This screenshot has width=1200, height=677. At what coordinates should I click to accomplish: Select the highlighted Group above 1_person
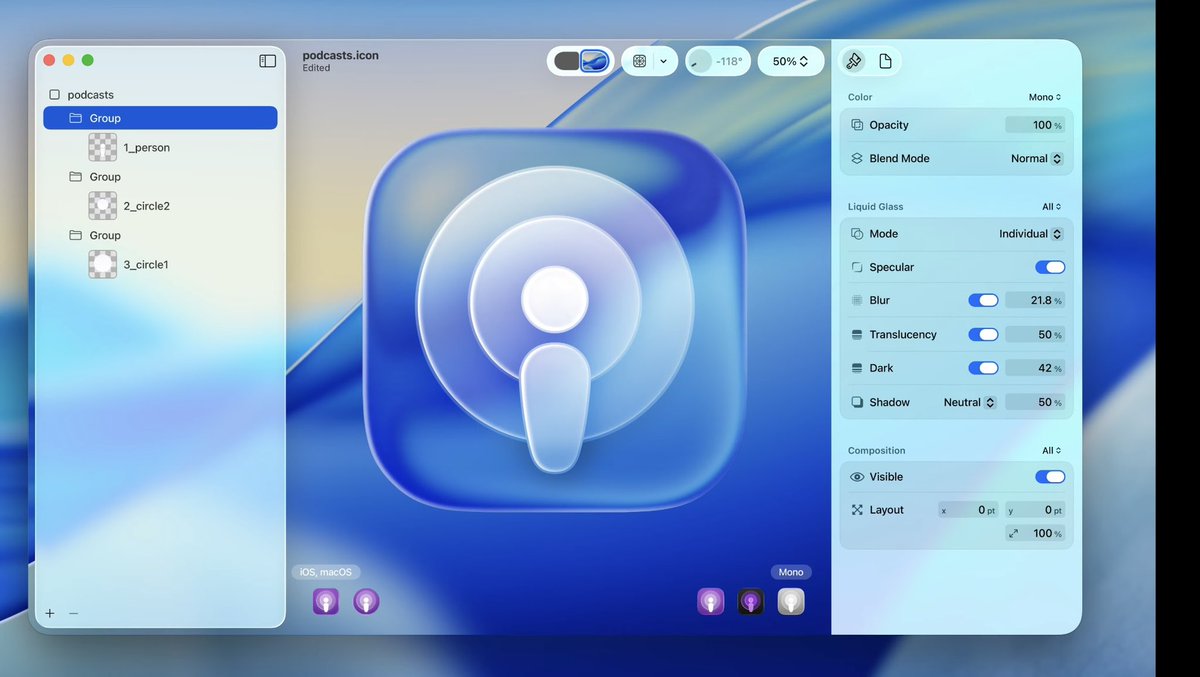coord(160,118)
